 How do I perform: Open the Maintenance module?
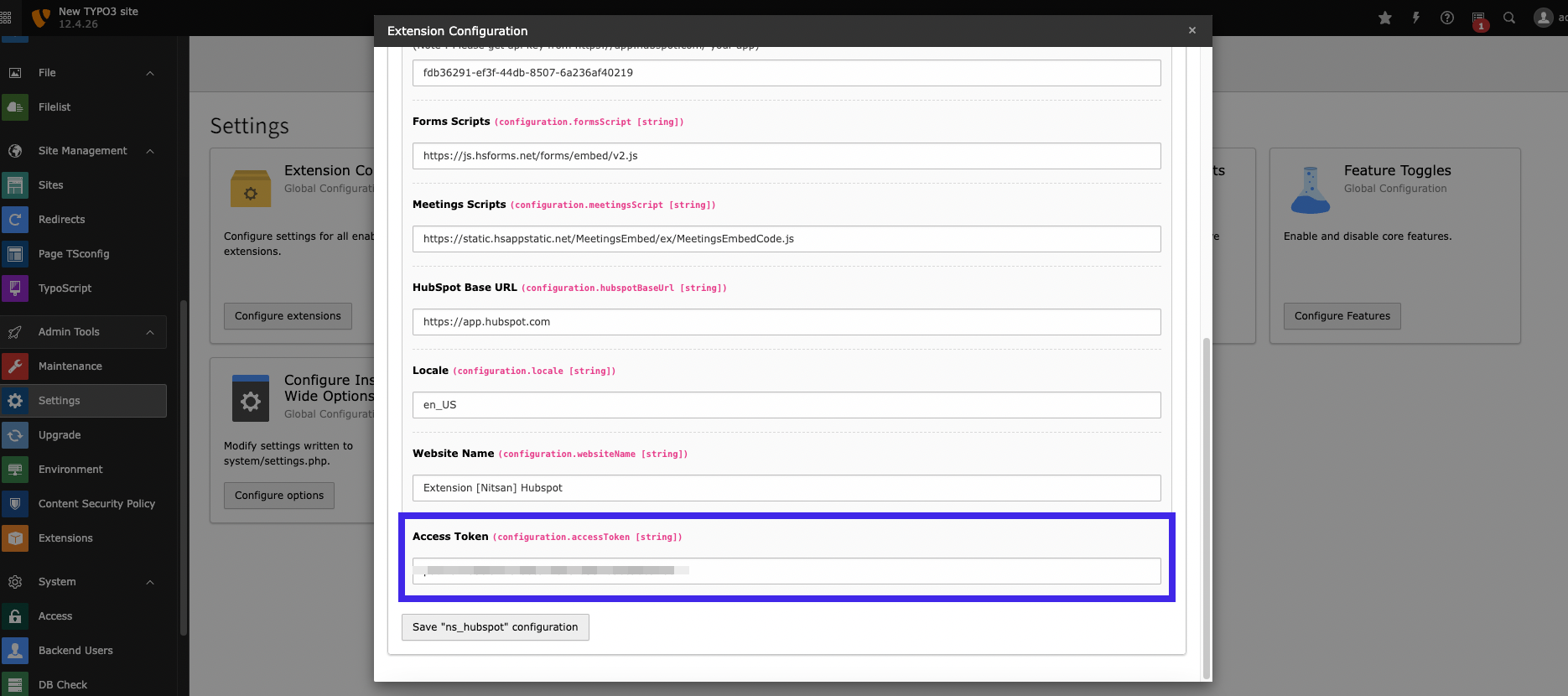84,366
